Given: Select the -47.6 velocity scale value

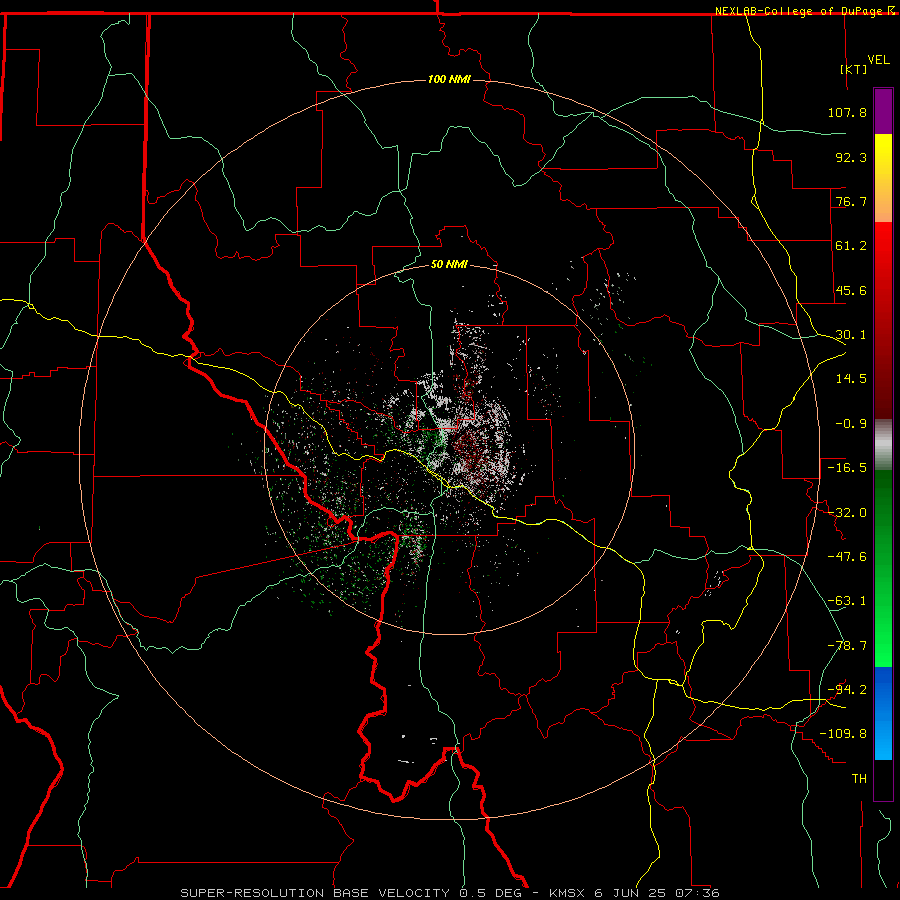Looking at the screenshot, I should 847,557.
